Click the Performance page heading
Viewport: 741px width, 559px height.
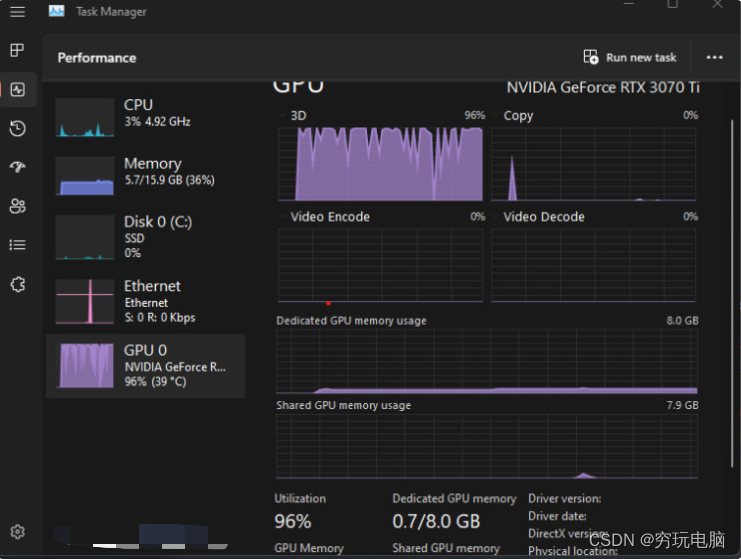coord(97,58)
